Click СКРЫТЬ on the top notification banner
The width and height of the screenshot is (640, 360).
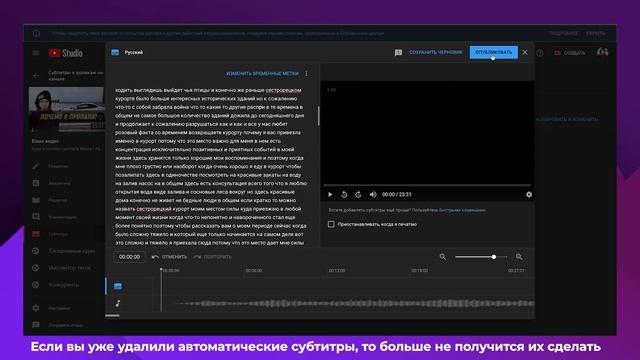(596, 33)
